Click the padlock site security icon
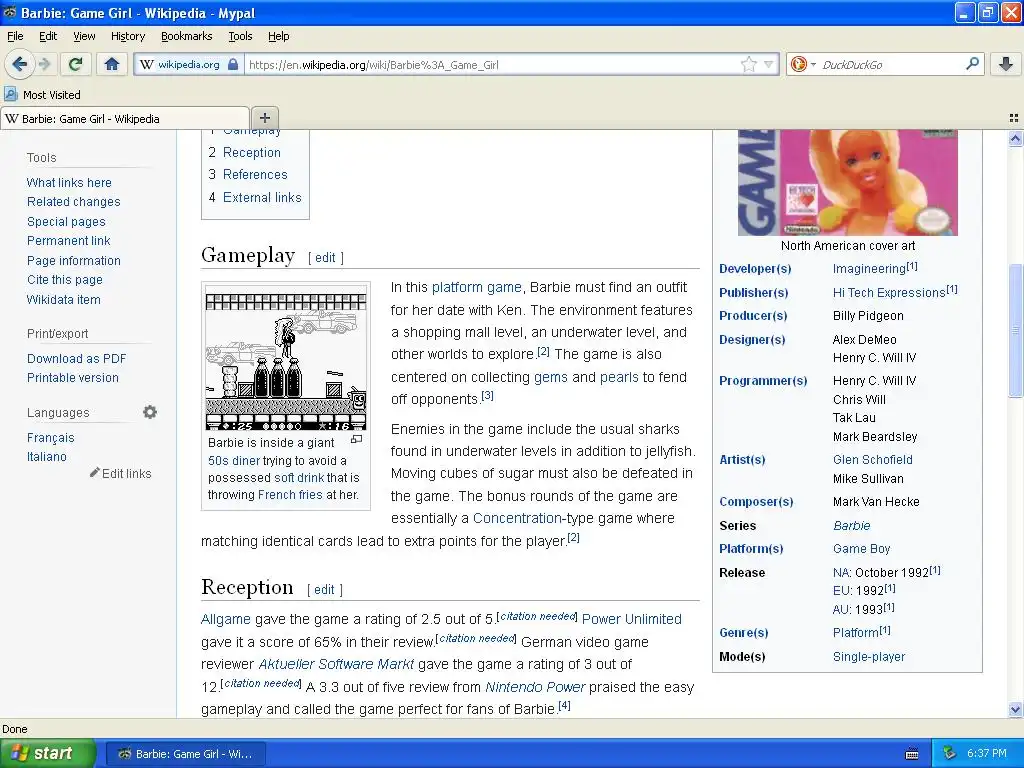Image resolution: width=1024 pixels, height=768 pixels. click(233, 65)
